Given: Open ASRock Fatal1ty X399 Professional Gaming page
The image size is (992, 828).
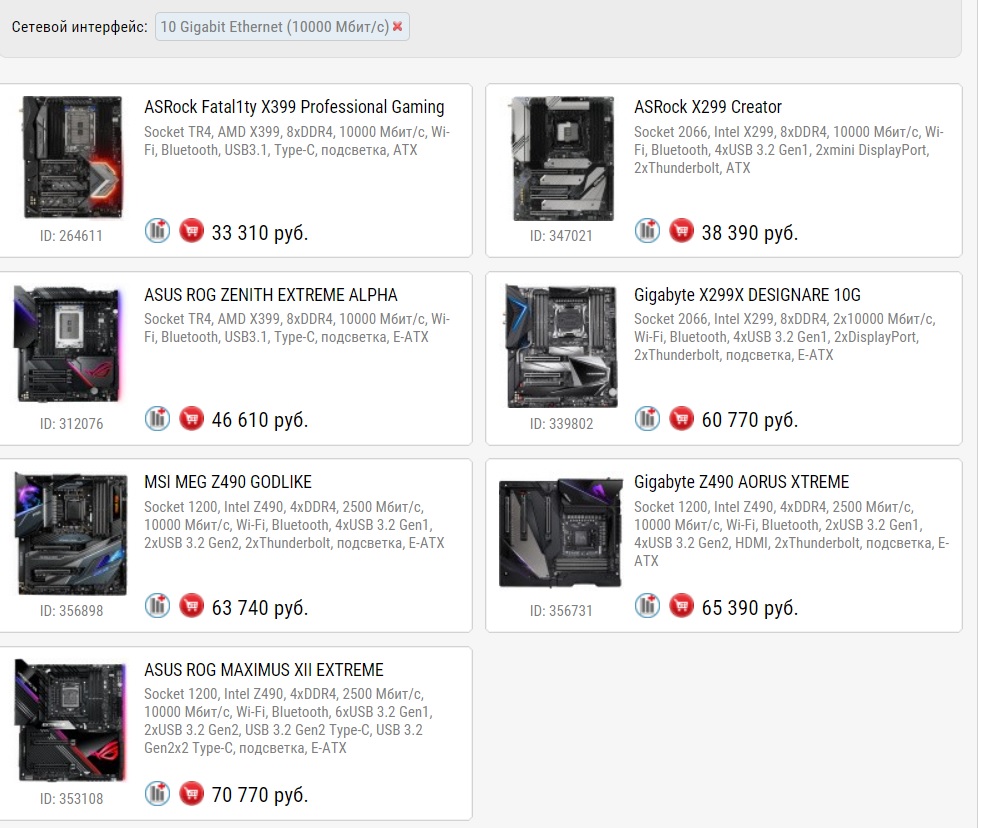Looking at the screenshot, I should coord(294,107).
